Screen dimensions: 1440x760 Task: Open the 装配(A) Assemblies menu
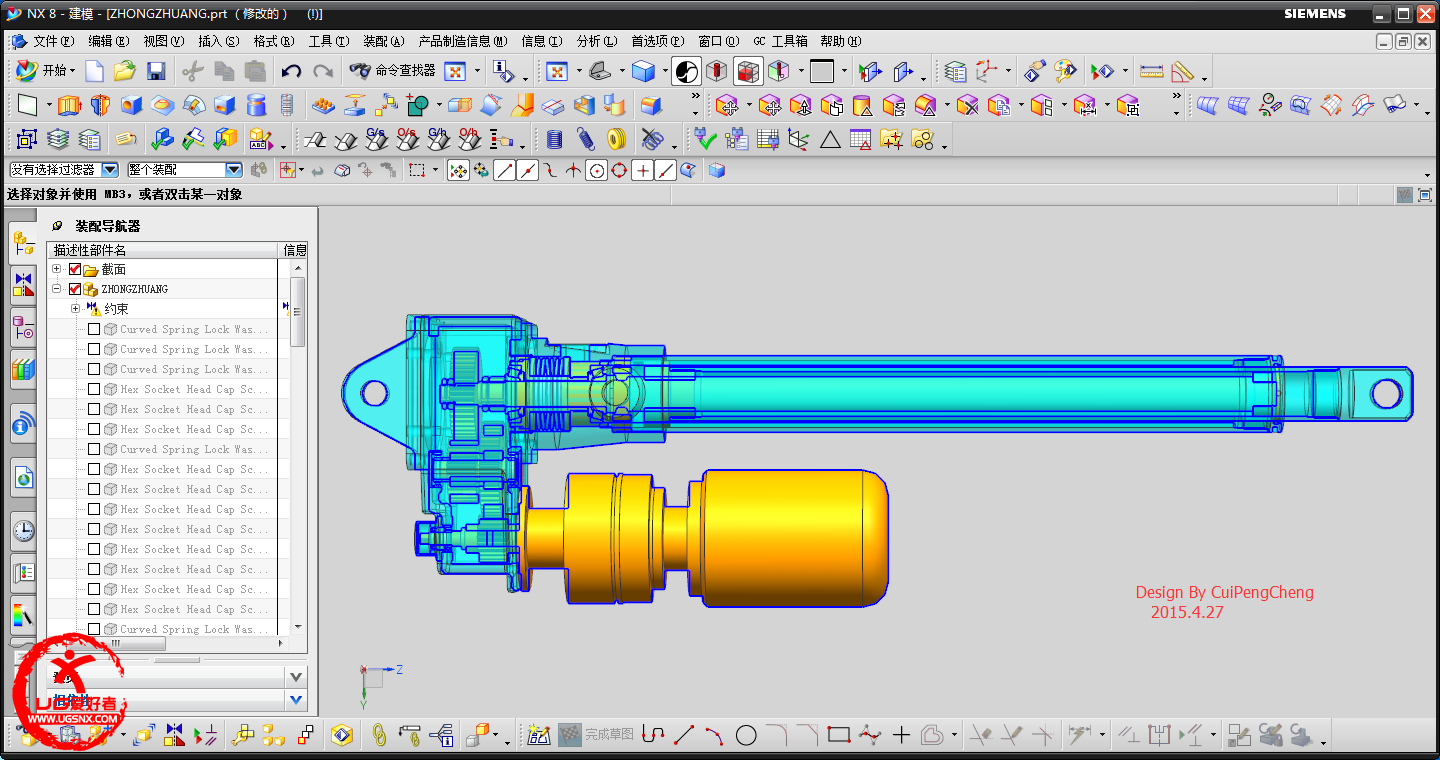tap(384, 41)
